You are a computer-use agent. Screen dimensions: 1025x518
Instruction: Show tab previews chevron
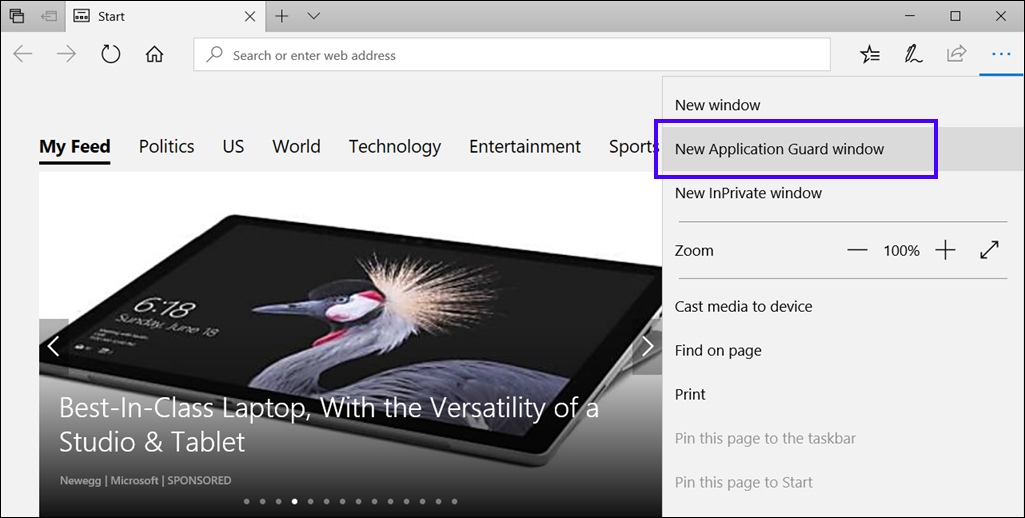tap(314, 16)
